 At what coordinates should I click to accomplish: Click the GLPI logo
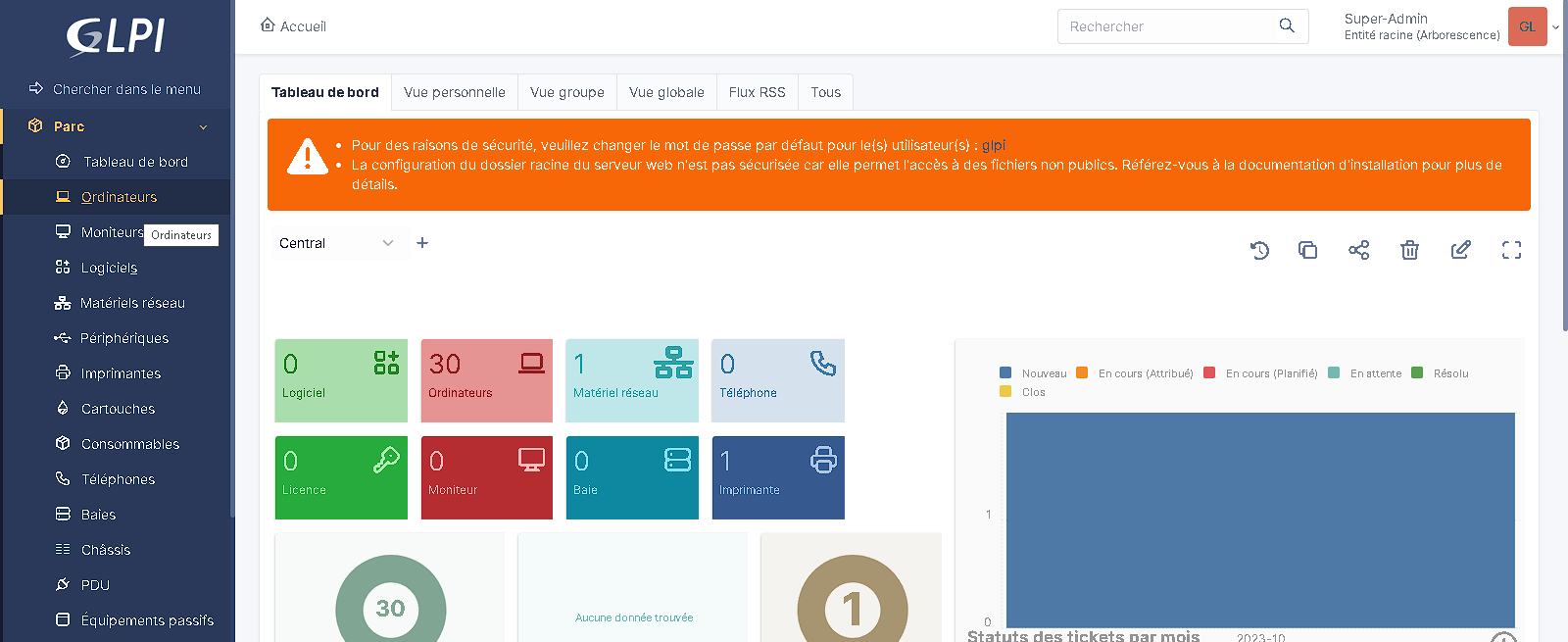tap(116, 37)
